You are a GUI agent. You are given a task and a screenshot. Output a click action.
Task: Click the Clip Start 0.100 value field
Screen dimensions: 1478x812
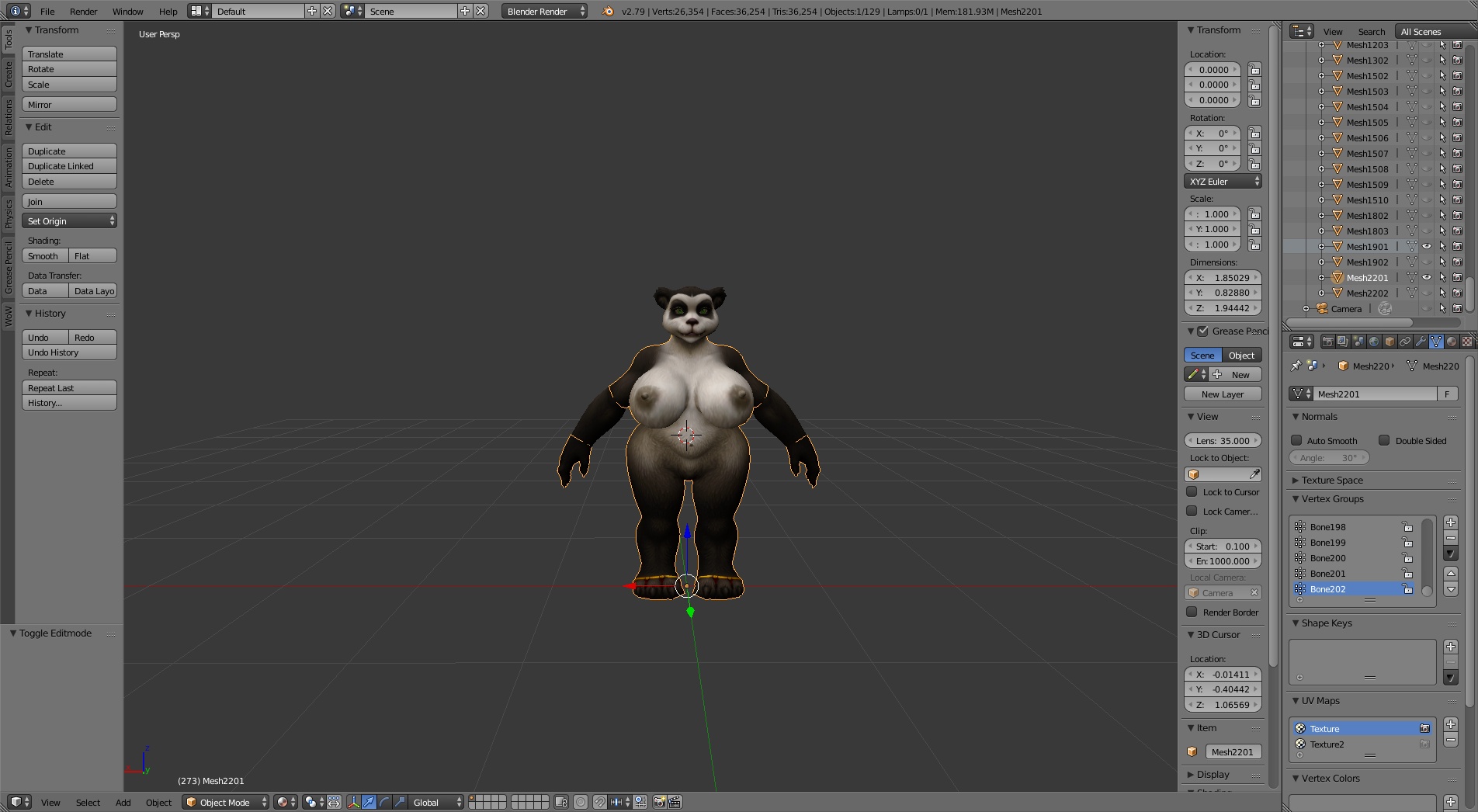point(1223,546)
